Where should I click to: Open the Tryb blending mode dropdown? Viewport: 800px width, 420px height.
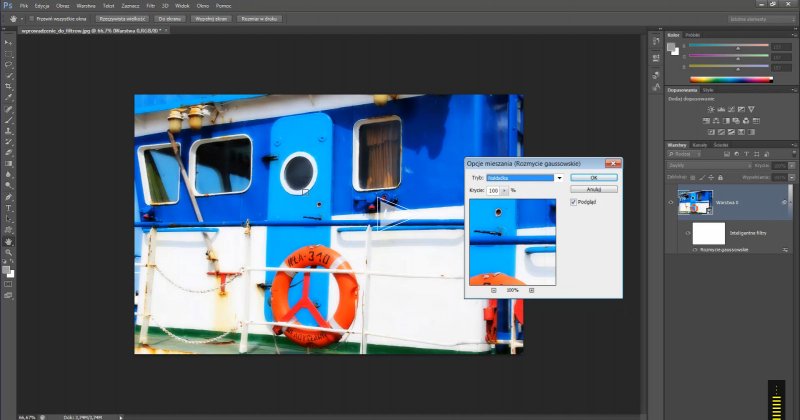coord(559,177)
